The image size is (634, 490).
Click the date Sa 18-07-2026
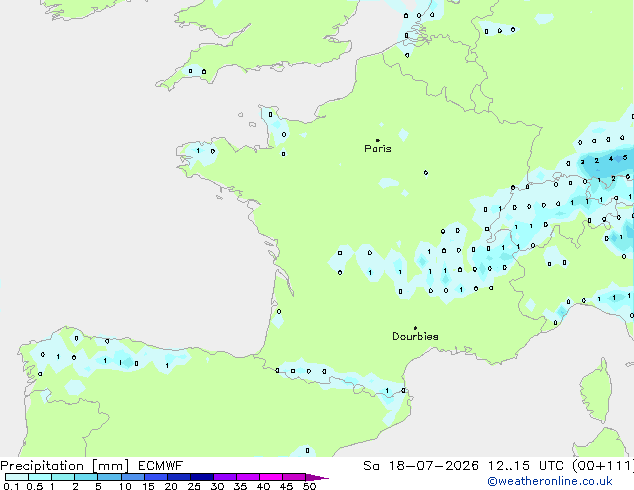421,466
